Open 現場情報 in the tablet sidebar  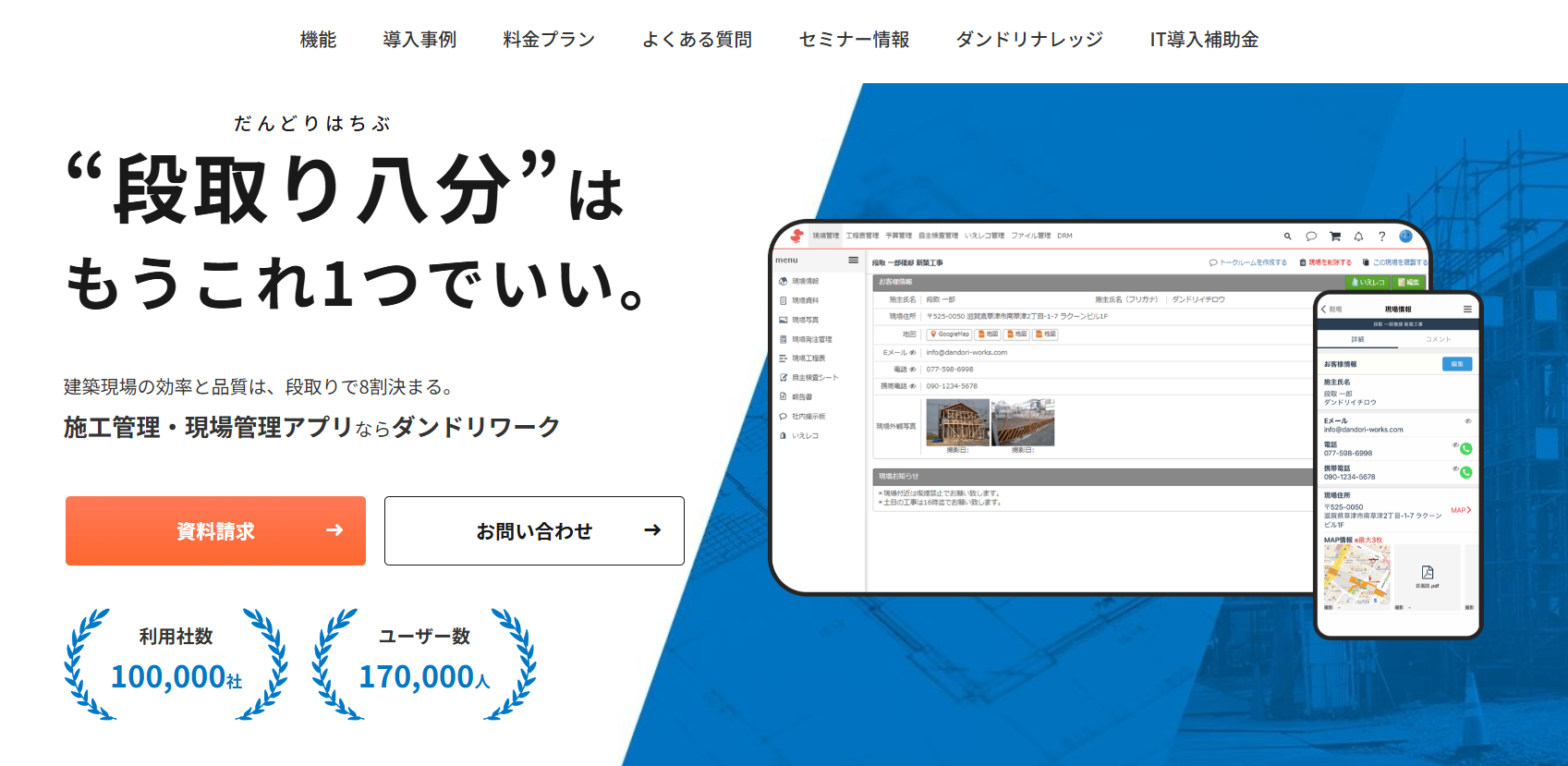pos(799,281)
